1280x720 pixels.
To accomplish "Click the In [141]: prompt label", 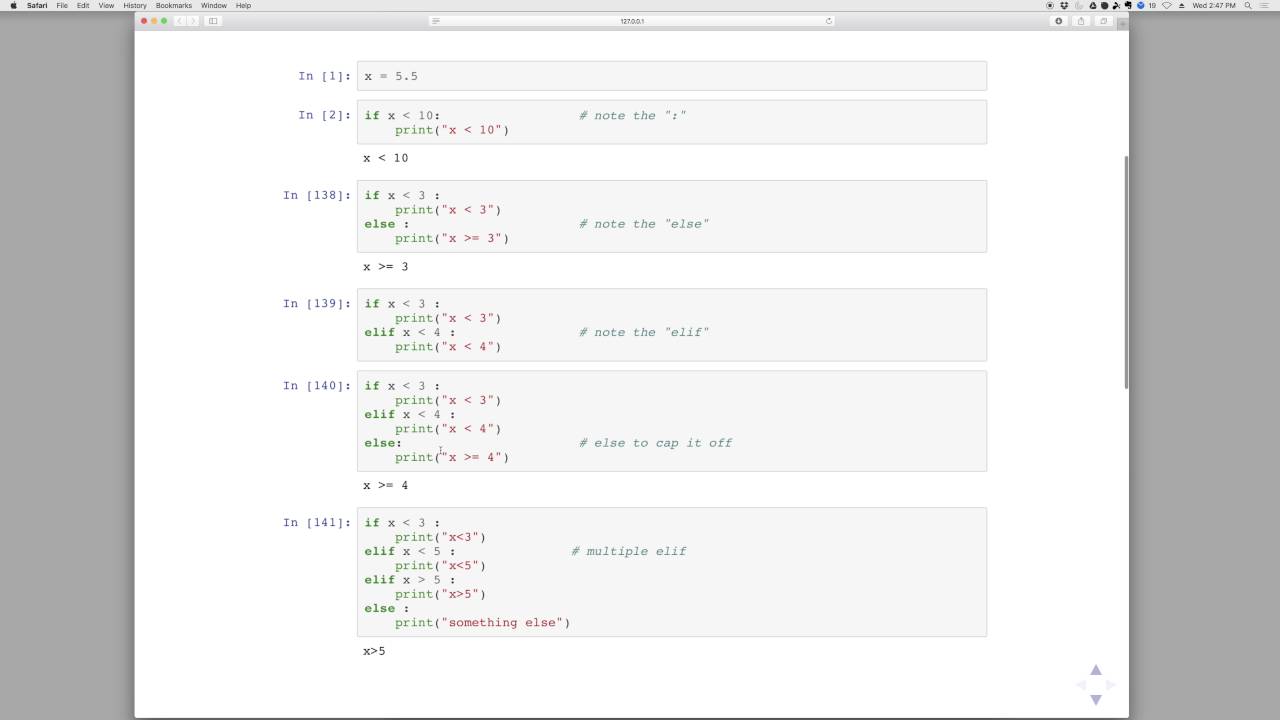I will coord(317,523).
